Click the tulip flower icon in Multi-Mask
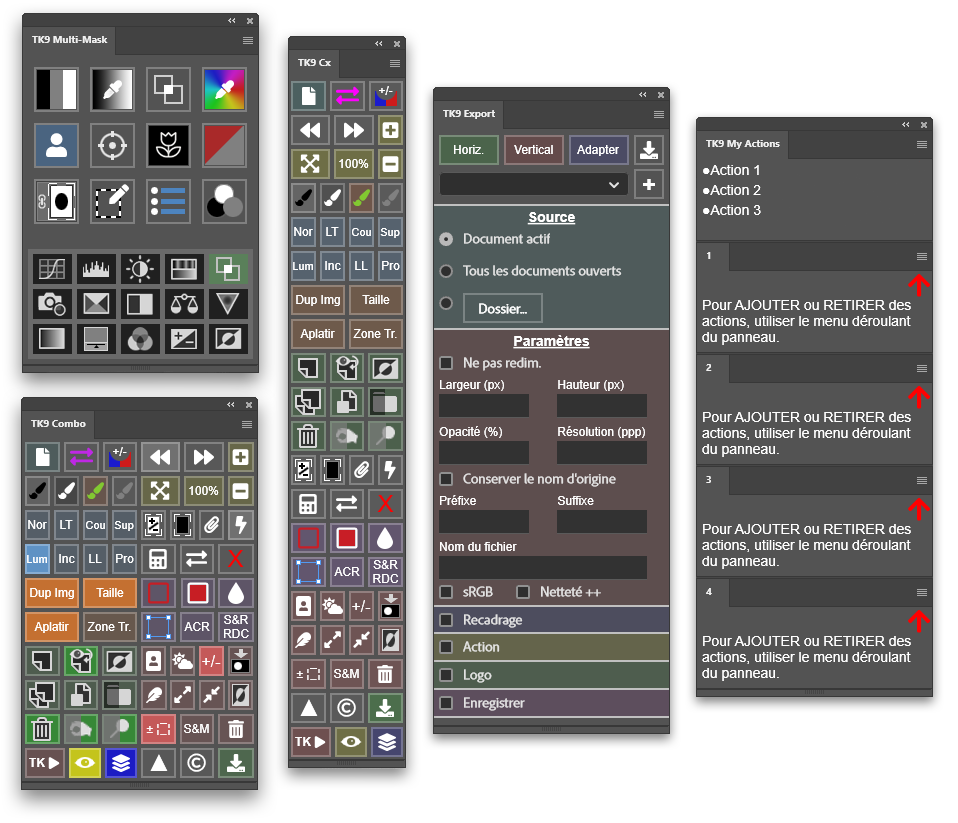Image resolution: width=958 pixels, height=823 pixels. tap(168, 145)
